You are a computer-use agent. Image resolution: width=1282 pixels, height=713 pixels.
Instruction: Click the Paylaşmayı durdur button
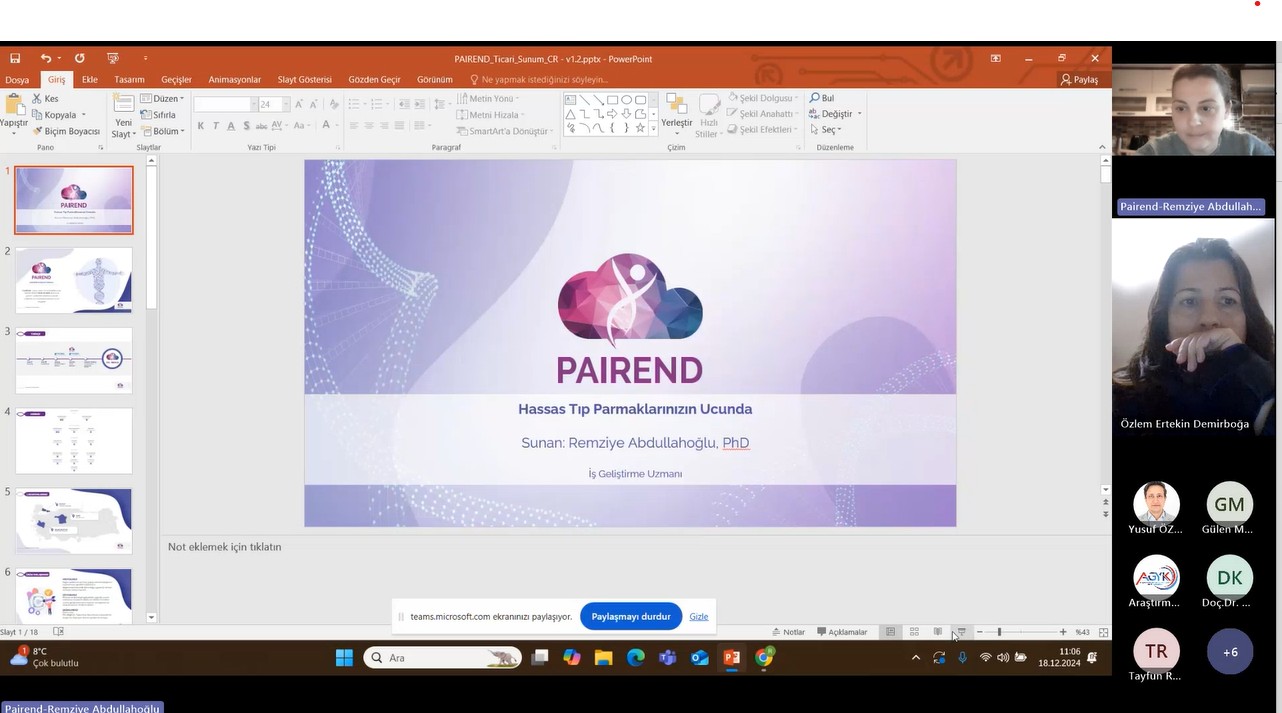[630, 617]
